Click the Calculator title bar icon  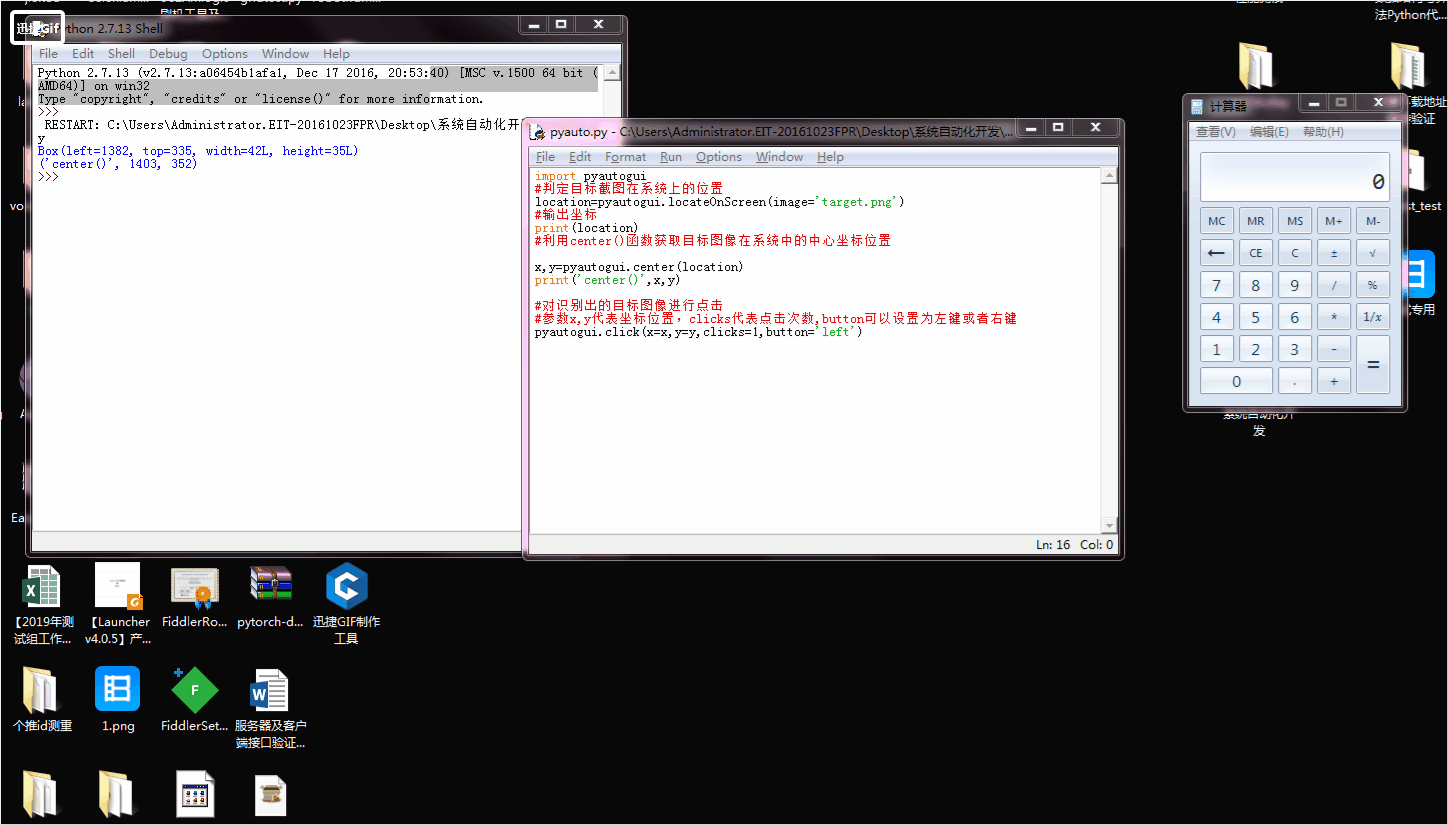click(x=1196, y=106)
